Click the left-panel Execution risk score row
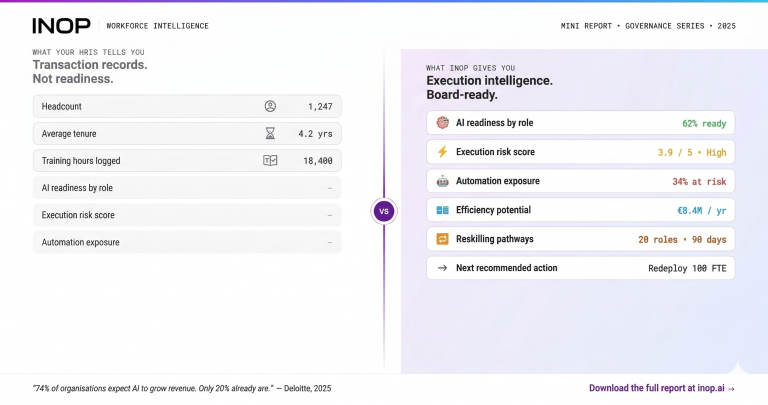Screen dimensions: 768x405 (x=187, y=215)
